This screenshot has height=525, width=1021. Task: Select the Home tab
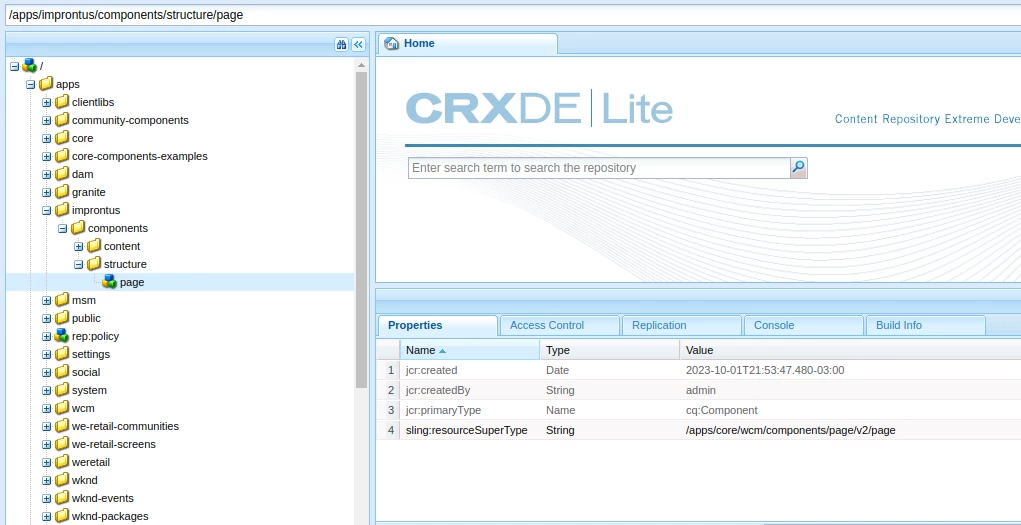[468, 44]
